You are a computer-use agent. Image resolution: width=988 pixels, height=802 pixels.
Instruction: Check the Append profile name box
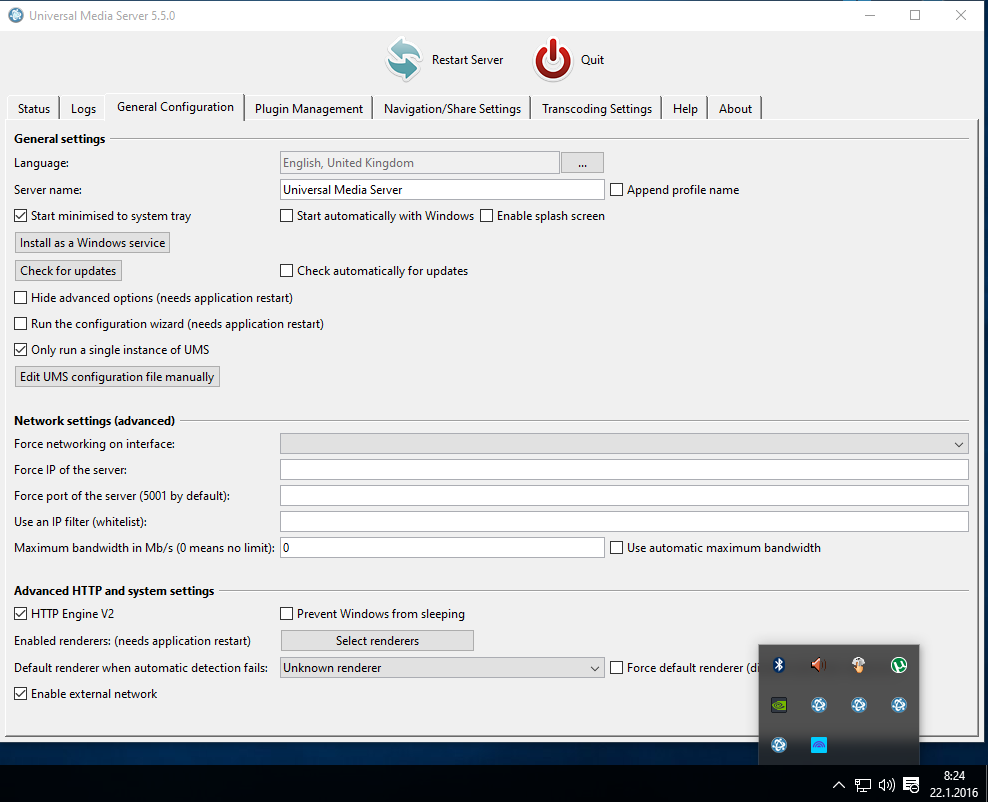coord(617,190)
